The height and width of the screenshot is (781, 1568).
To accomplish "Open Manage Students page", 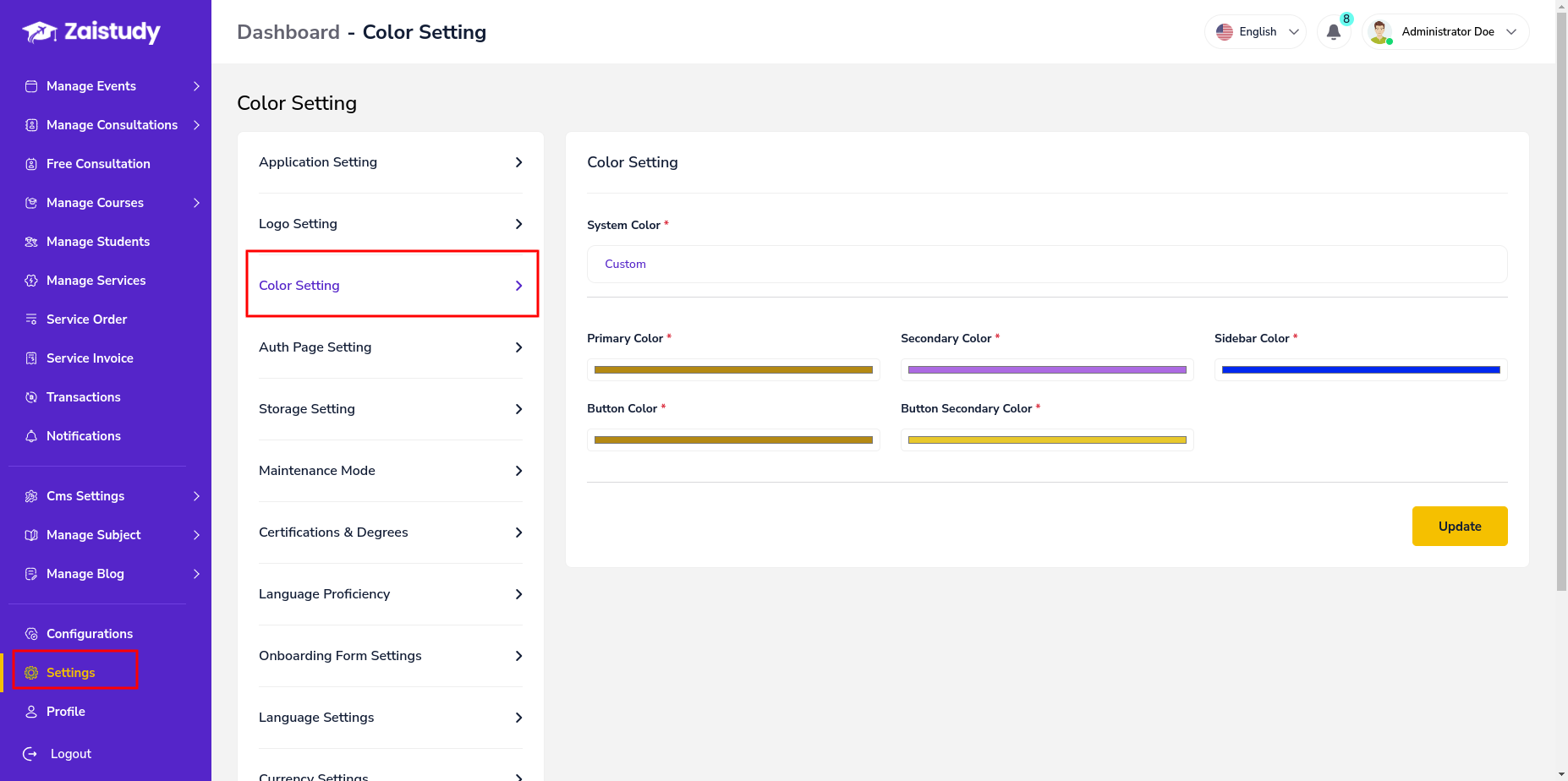I will pyautogui.click(x=98, y=242).
